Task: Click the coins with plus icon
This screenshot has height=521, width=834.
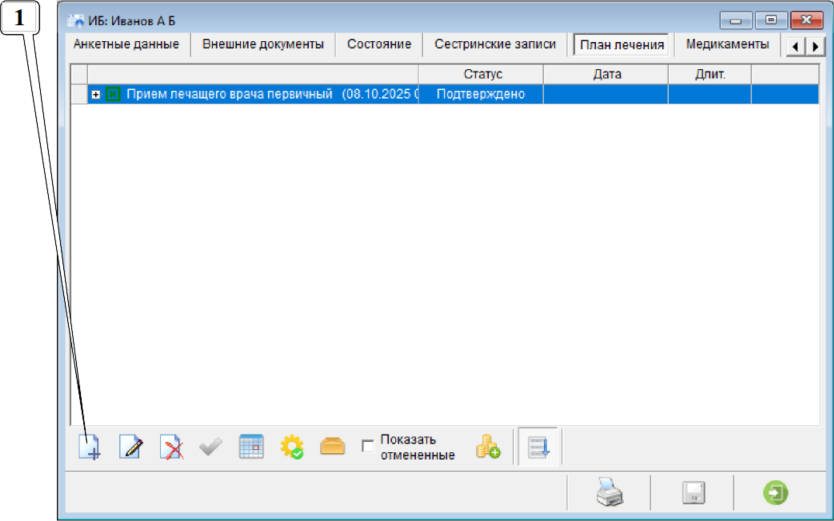Action: point(488,447)
